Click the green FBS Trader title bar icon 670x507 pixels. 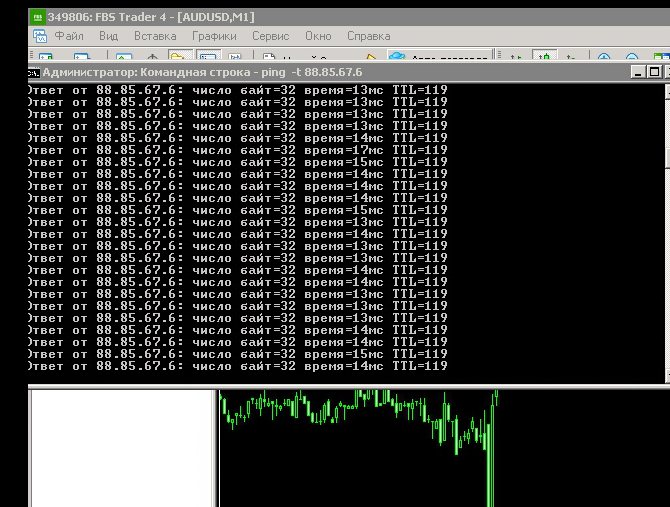click(38, 18)
